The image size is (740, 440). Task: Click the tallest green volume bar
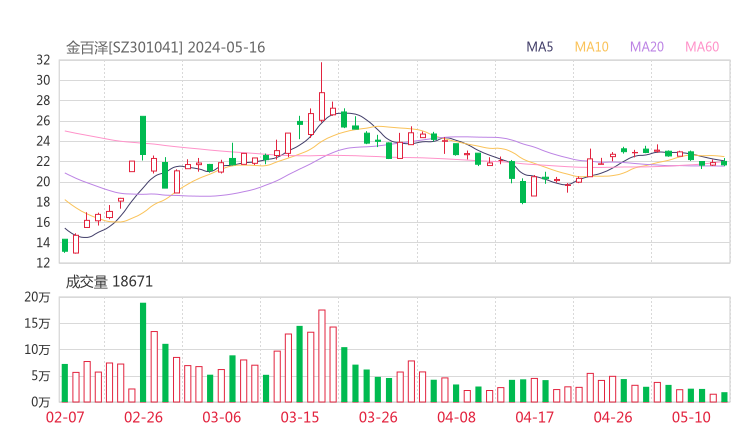(x=143, y=353)
